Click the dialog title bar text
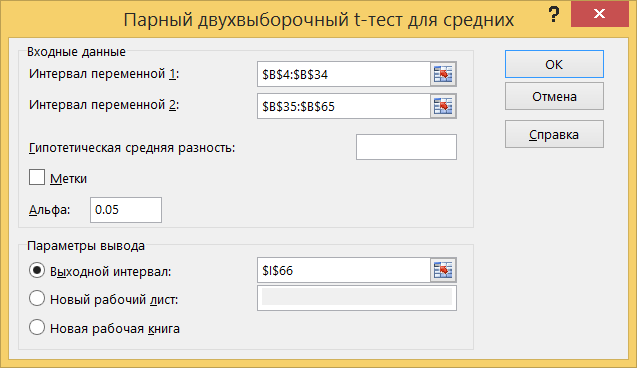The width and height of the screenshot is (637, 368). click(x=319, y=19)
